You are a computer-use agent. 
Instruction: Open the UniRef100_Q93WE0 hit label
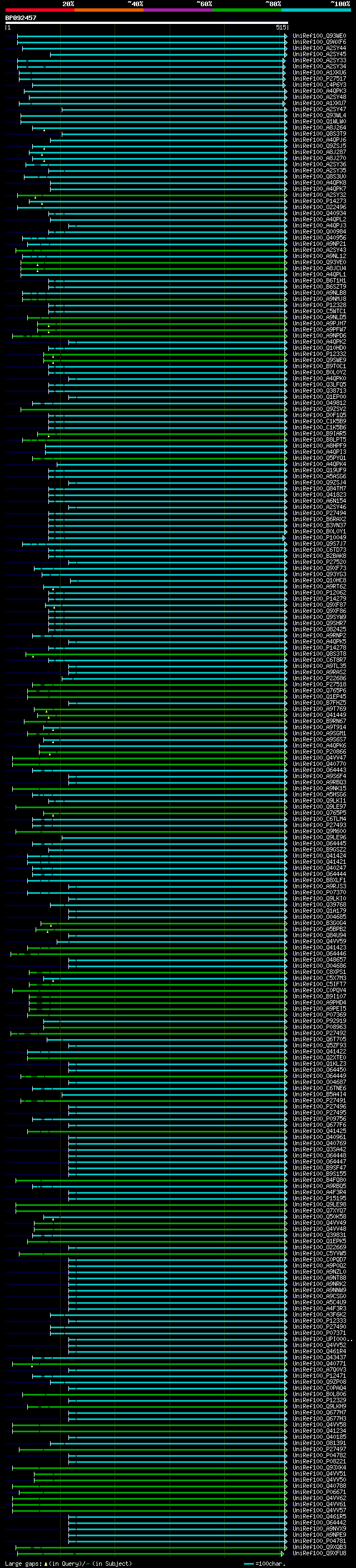click(x=319, y=36)
